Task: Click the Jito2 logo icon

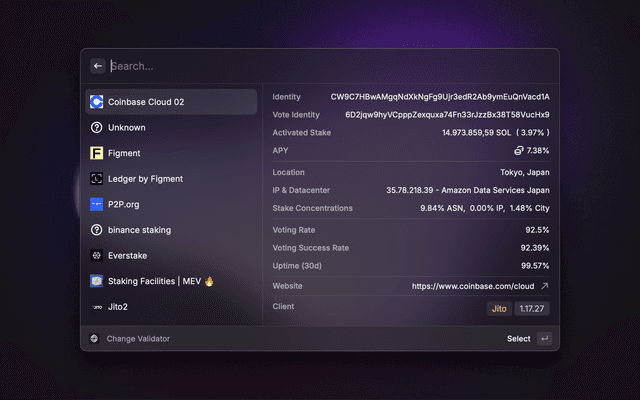Action: [97, 307]
